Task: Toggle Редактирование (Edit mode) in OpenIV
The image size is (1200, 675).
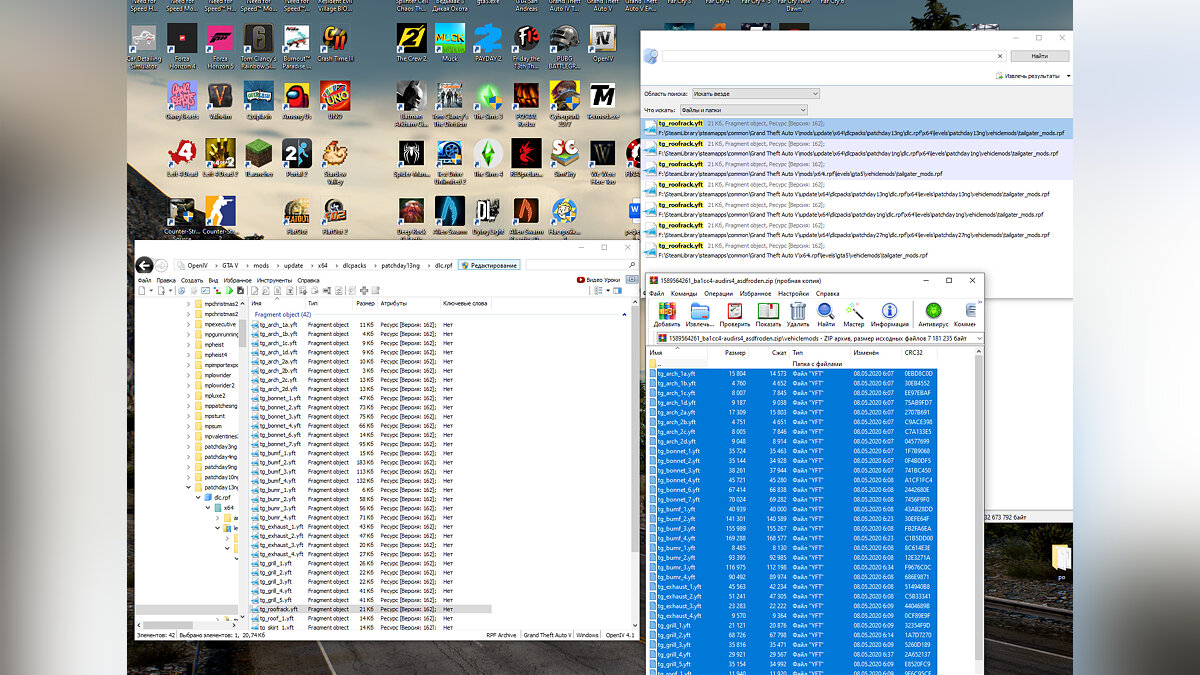Action: tap(489, 265)
